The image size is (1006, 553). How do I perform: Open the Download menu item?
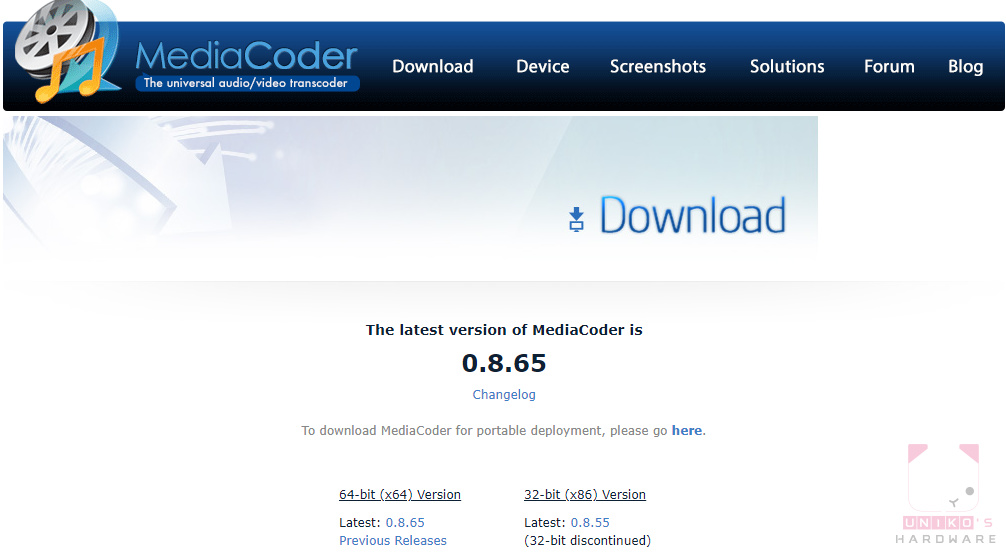432,67
